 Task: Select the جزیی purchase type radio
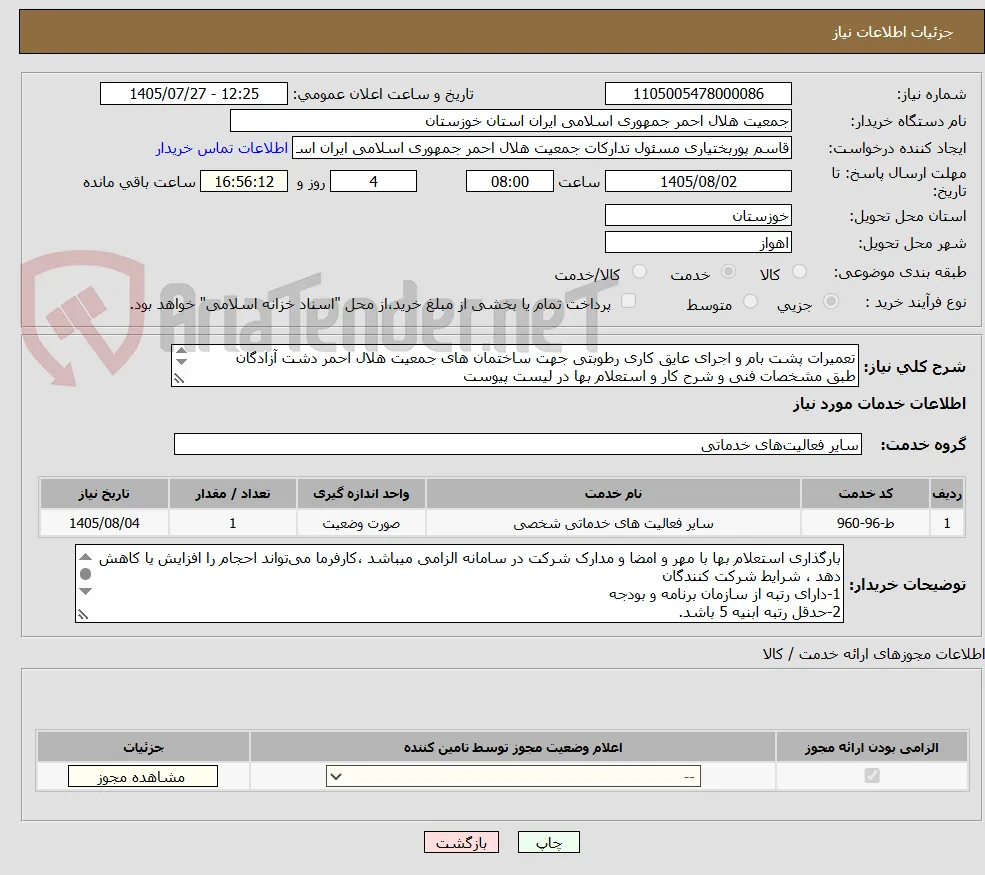coord(830,302)
